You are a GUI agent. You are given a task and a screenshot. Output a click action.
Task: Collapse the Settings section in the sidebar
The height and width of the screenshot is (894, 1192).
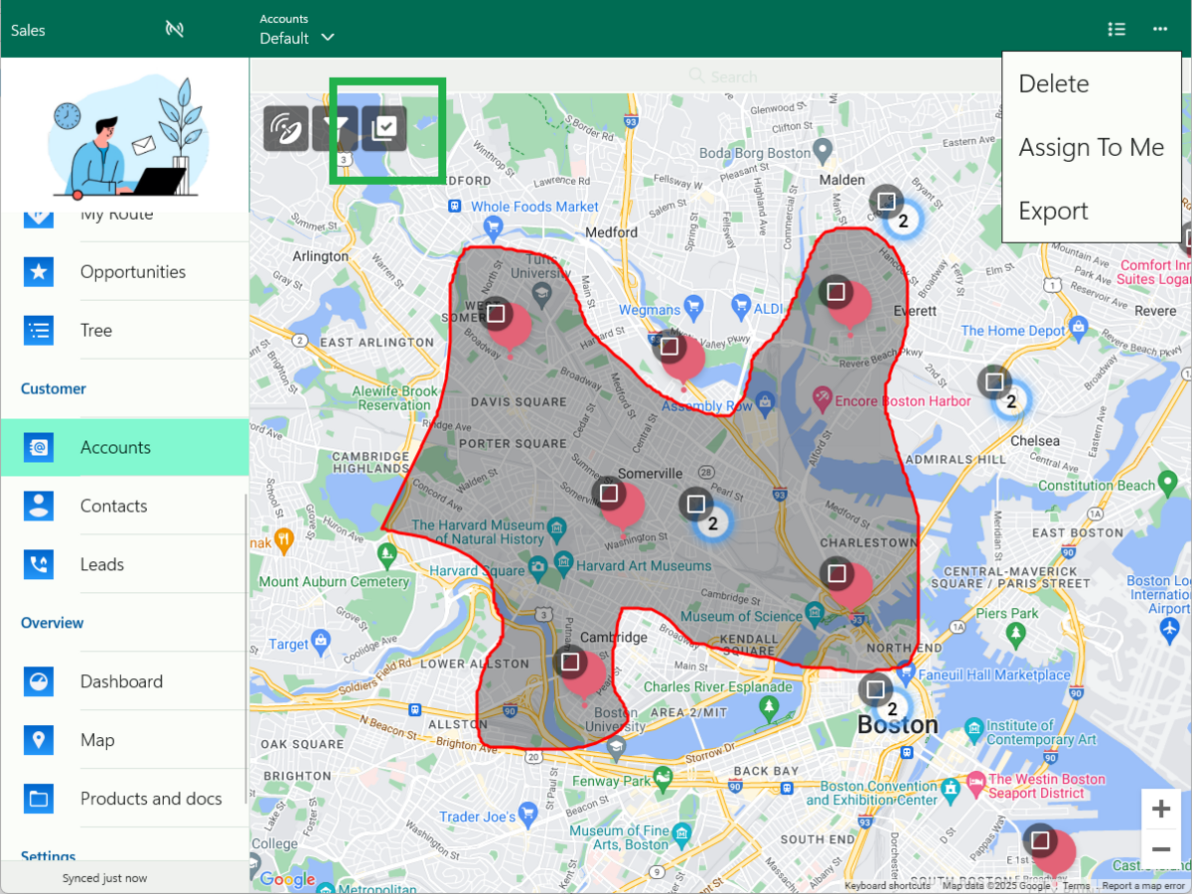click(x=48, y=857)
